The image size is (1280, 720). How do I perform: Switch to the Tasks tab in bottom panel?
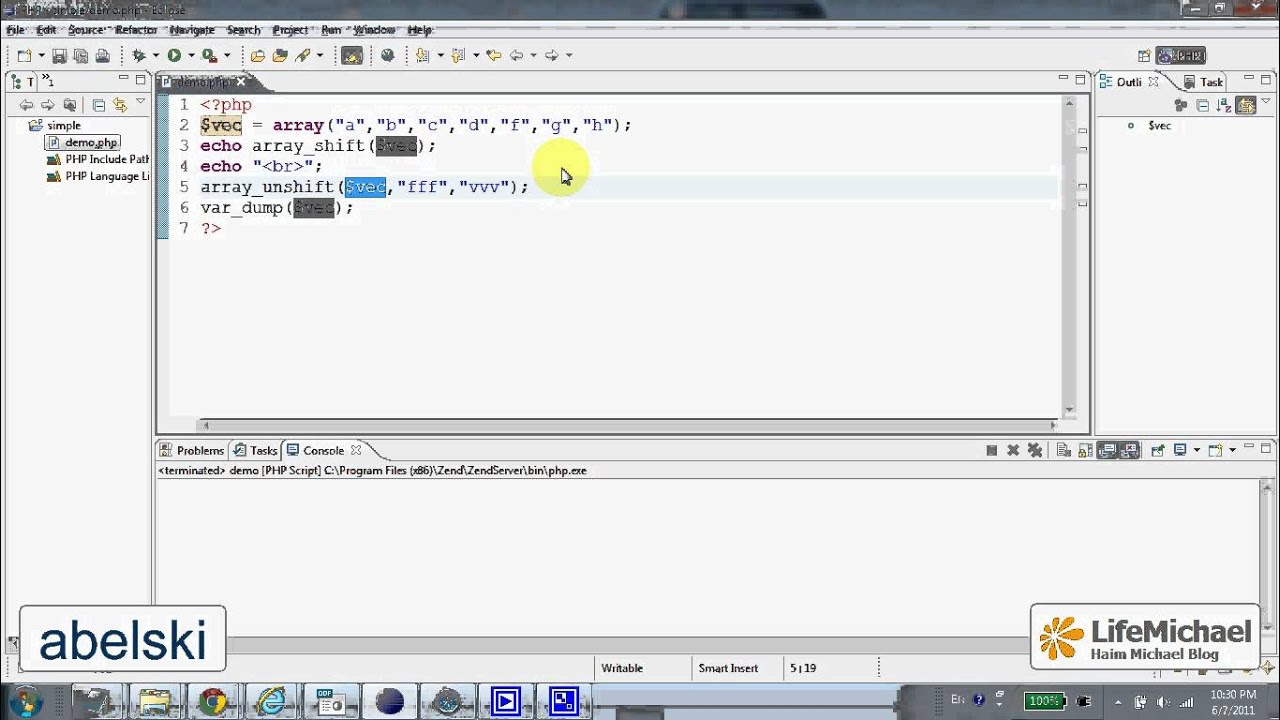coord(255,450)
